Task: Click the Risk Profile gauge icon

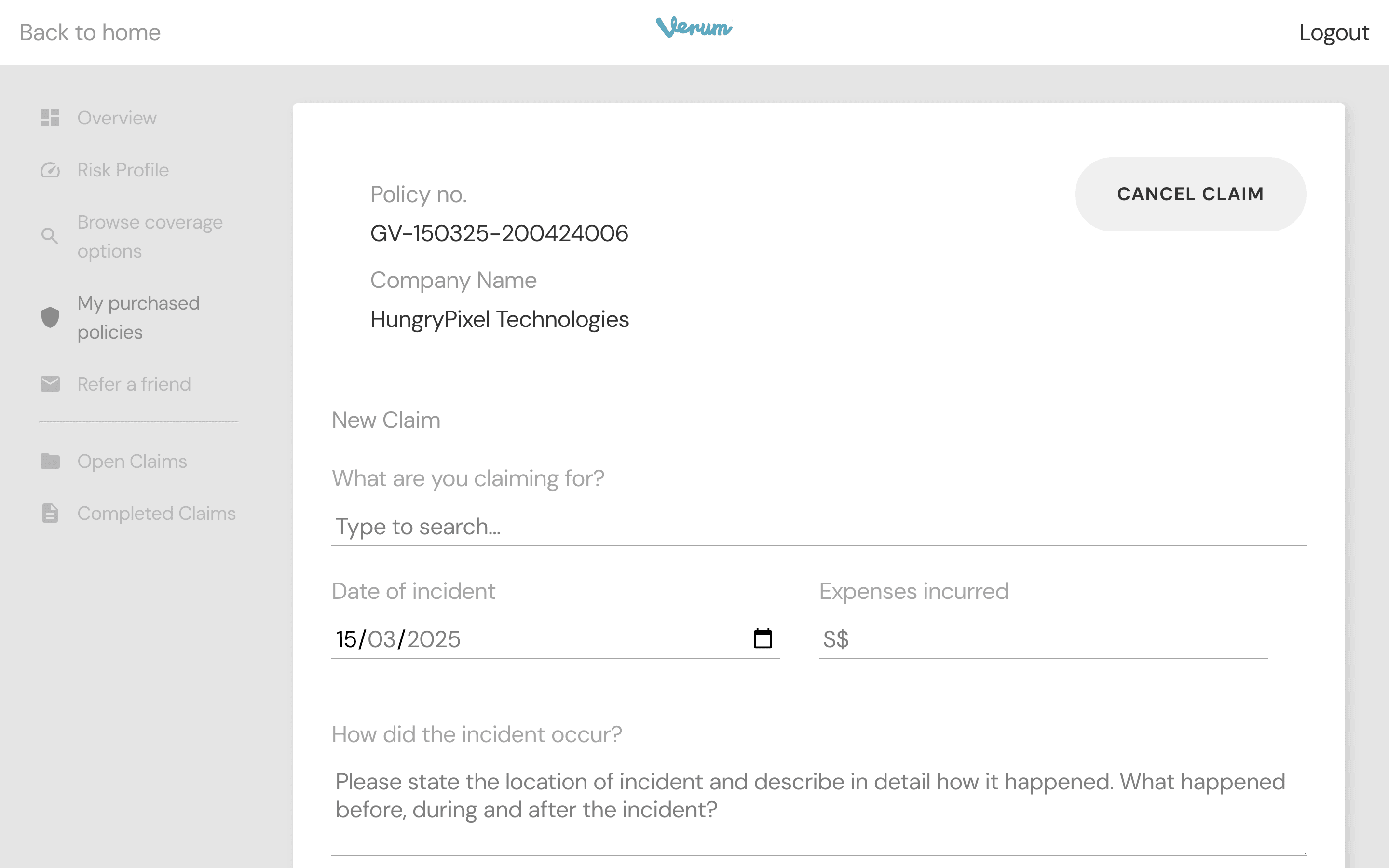Action: [x=50, y=170]
